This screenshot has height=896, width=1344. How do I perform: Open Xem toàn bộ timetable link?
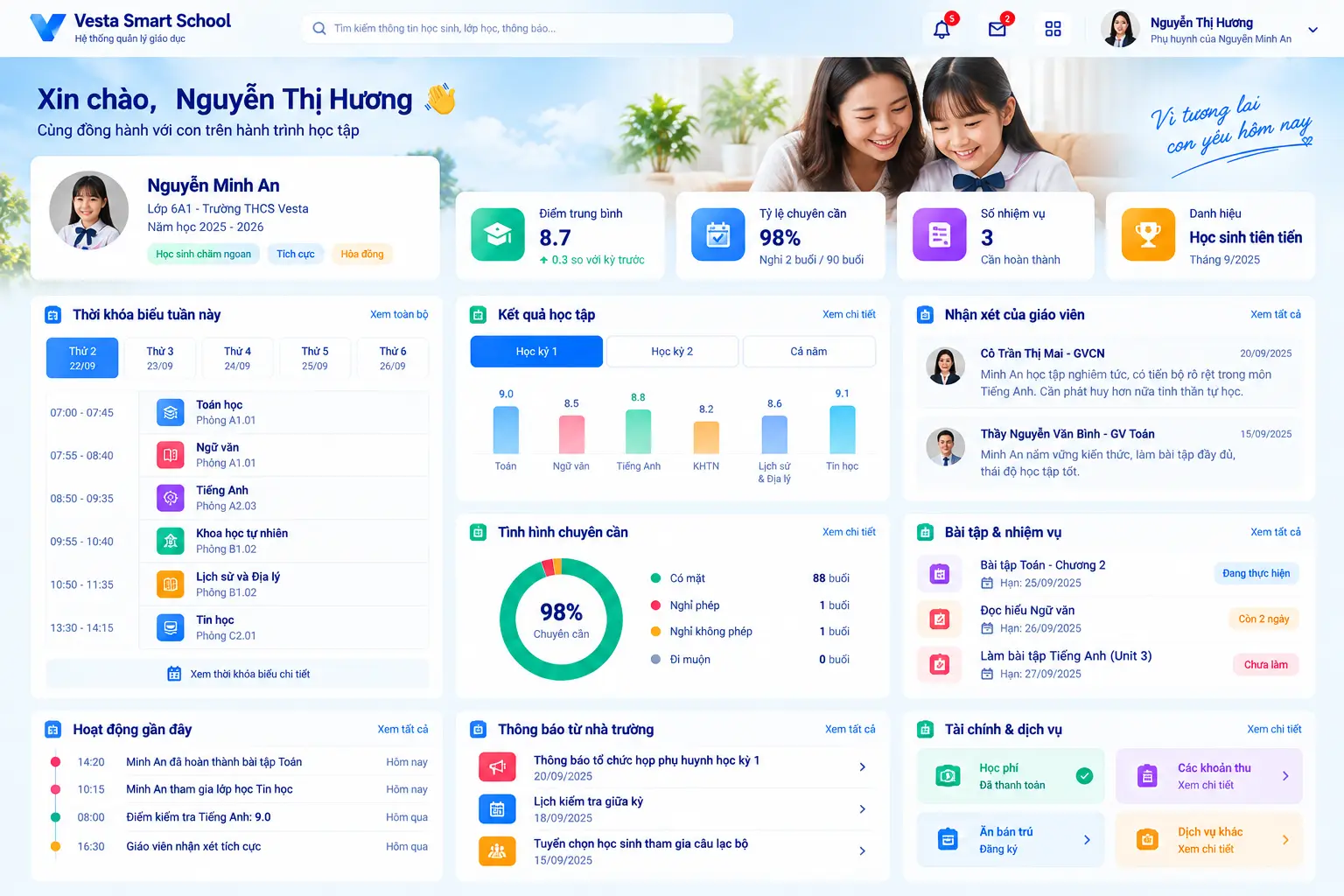(399, 314)
